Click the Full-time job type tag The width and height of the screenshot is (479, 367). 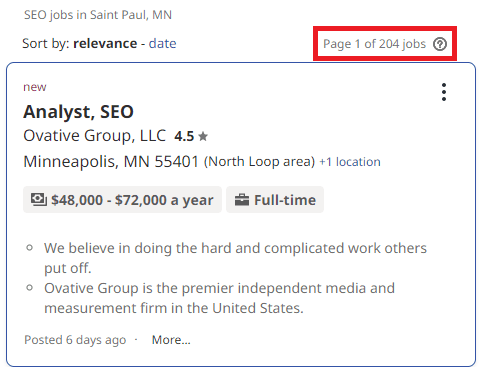[x=275, y=200]
